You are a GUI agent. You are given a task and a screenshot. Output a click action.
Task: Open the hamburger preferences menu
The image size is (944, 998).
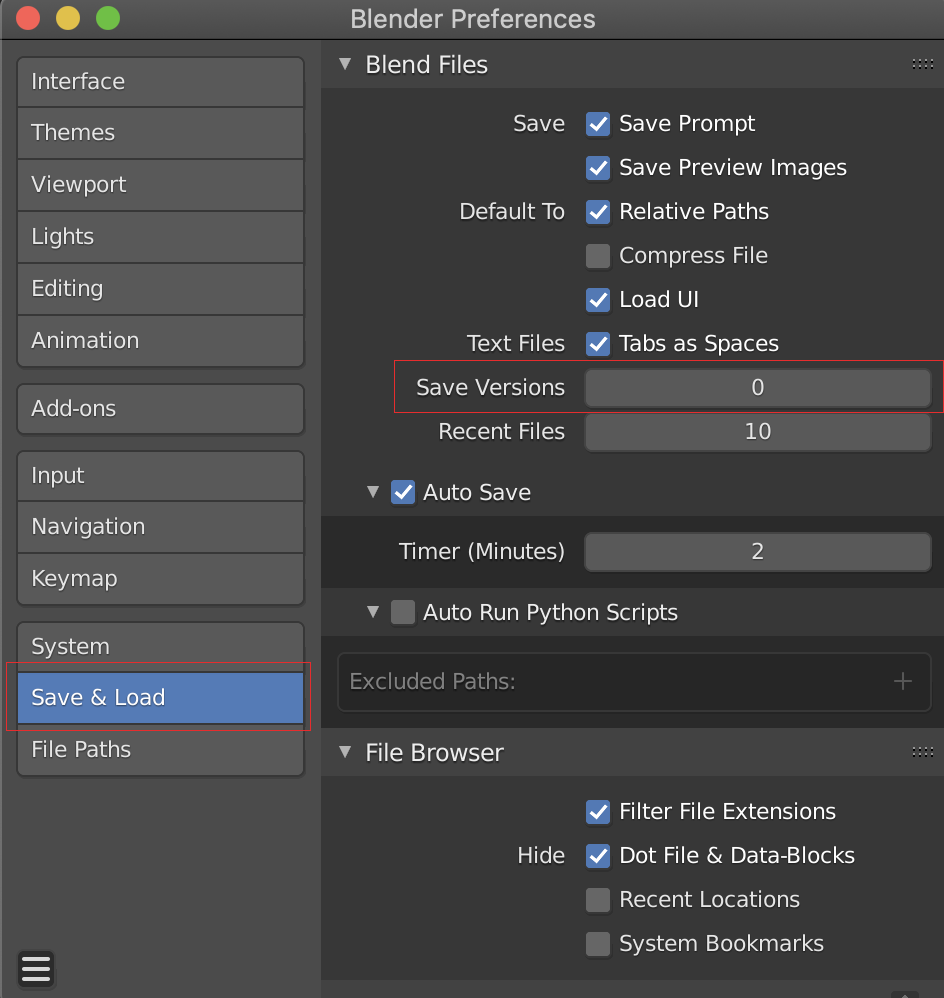click(36, 969)
